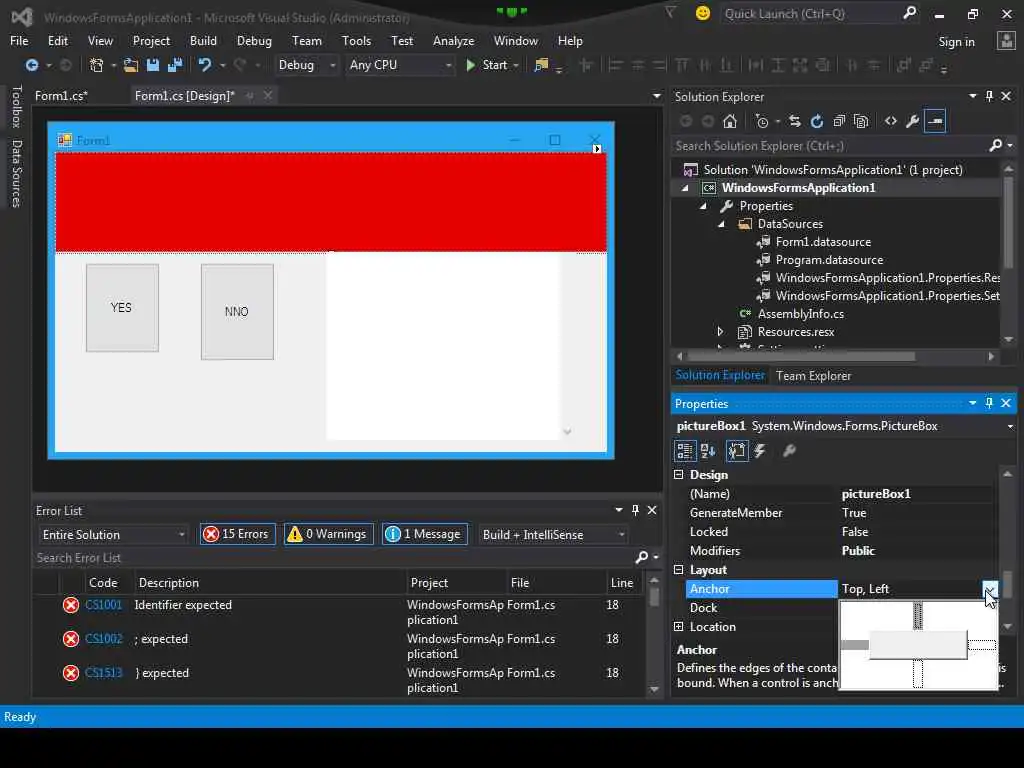
Task: Click the New Project toolbar icon
Action: tap(96, 65)
